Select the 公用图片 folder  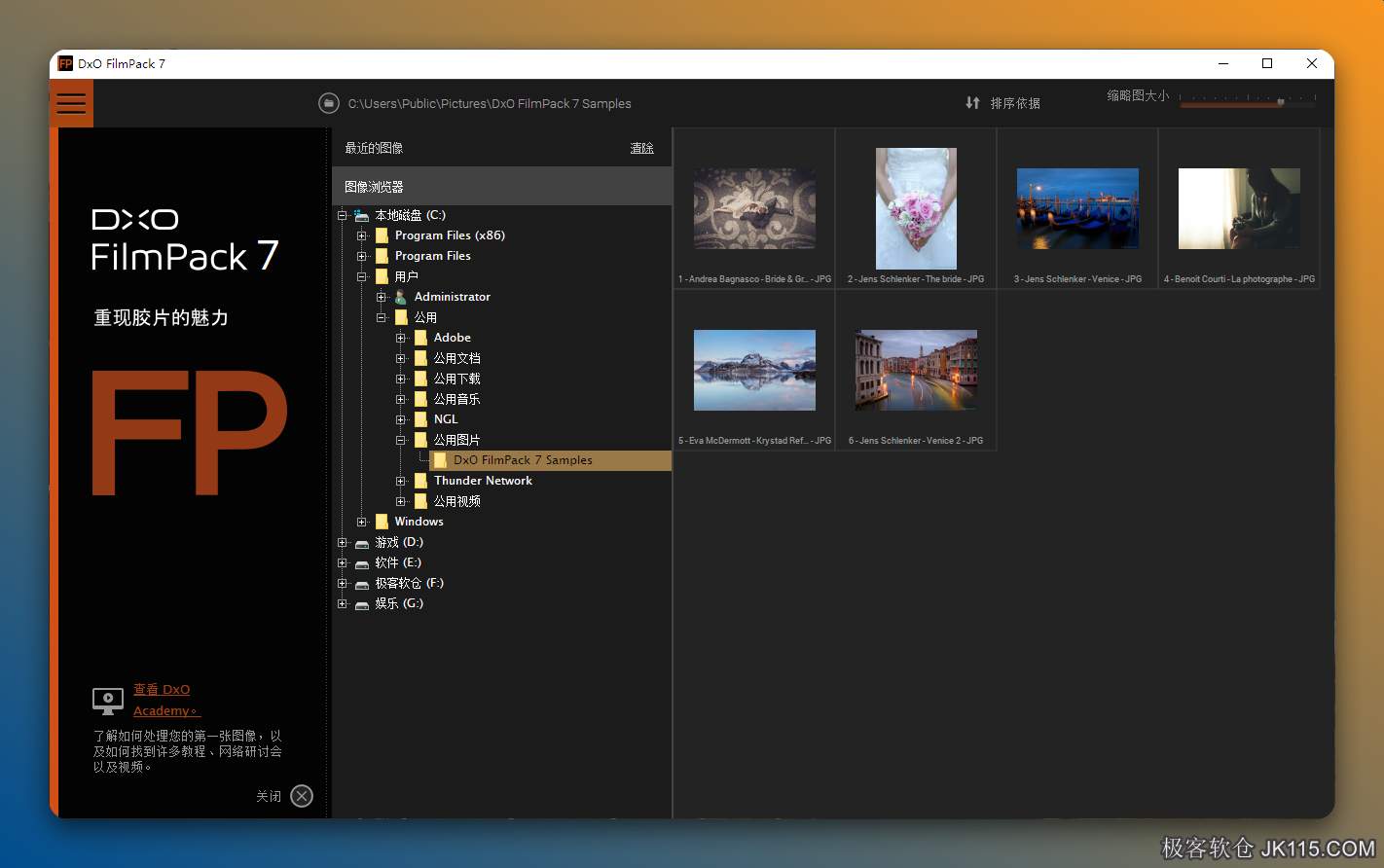point(456,440)
